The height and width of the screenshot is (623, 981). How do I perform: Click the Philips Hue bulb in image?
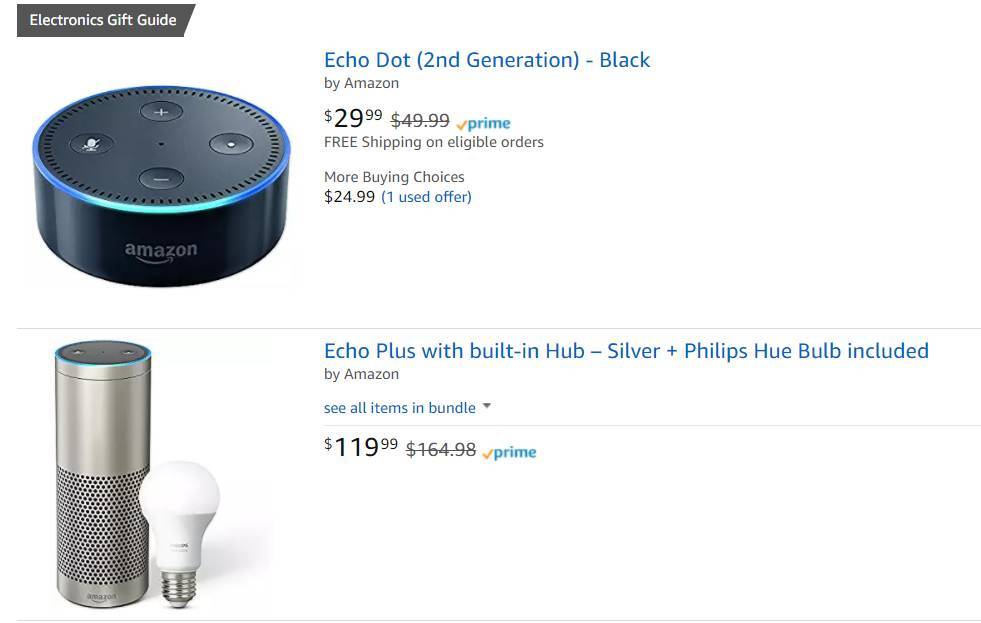(180, 534)
